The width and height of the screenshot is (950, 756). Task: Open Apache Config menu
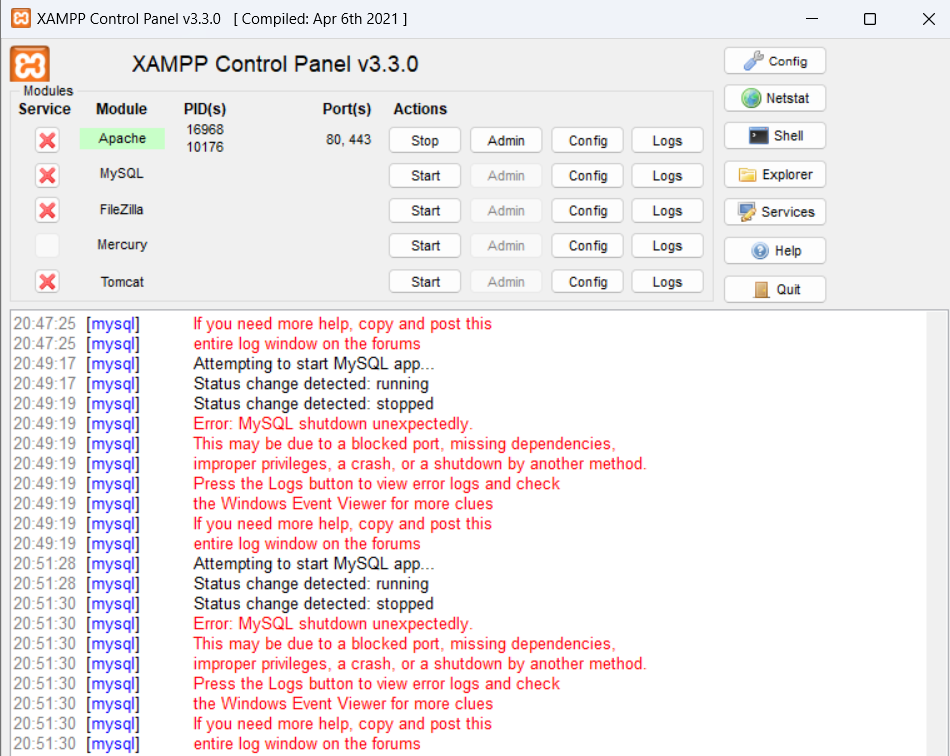(x=588, y=141)
